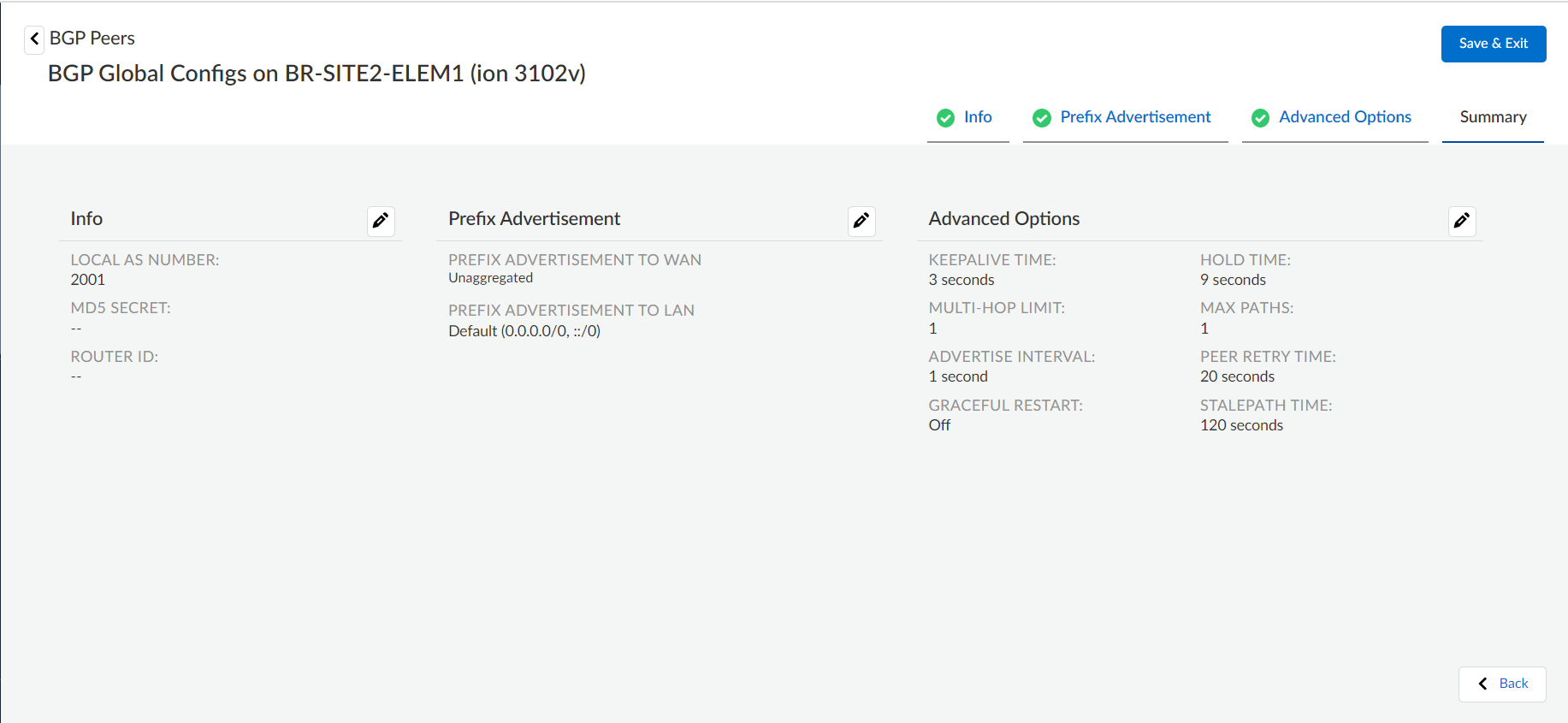Click the BGP Global Configs page title

317,74
